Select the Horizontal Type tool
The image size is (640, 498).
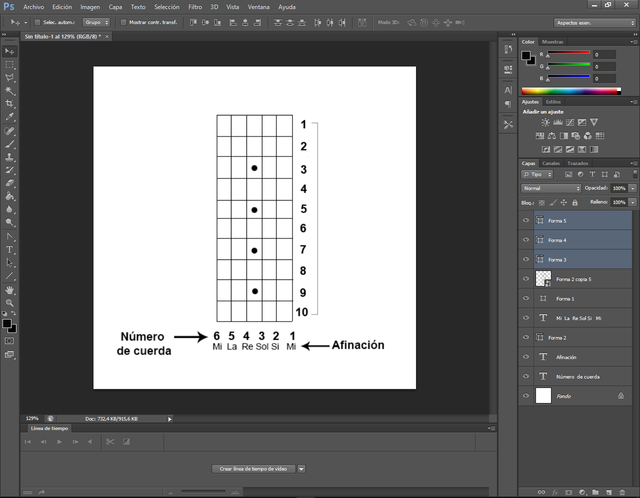[9, 249]
